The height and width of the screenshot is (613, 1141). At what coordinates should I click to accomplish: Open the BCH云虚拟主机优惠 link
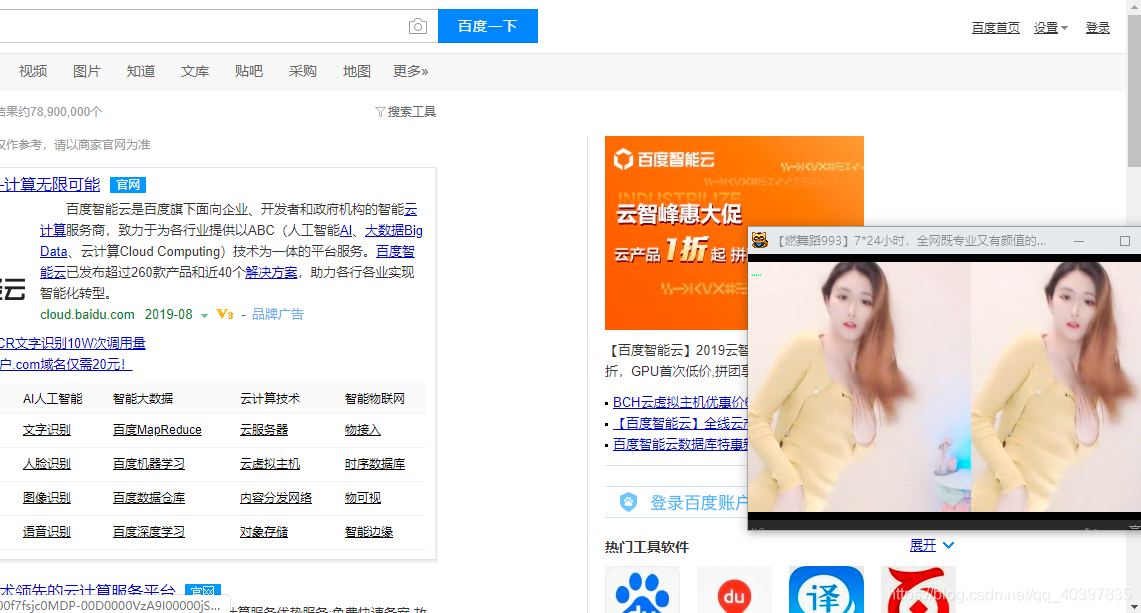coord(680,402)
